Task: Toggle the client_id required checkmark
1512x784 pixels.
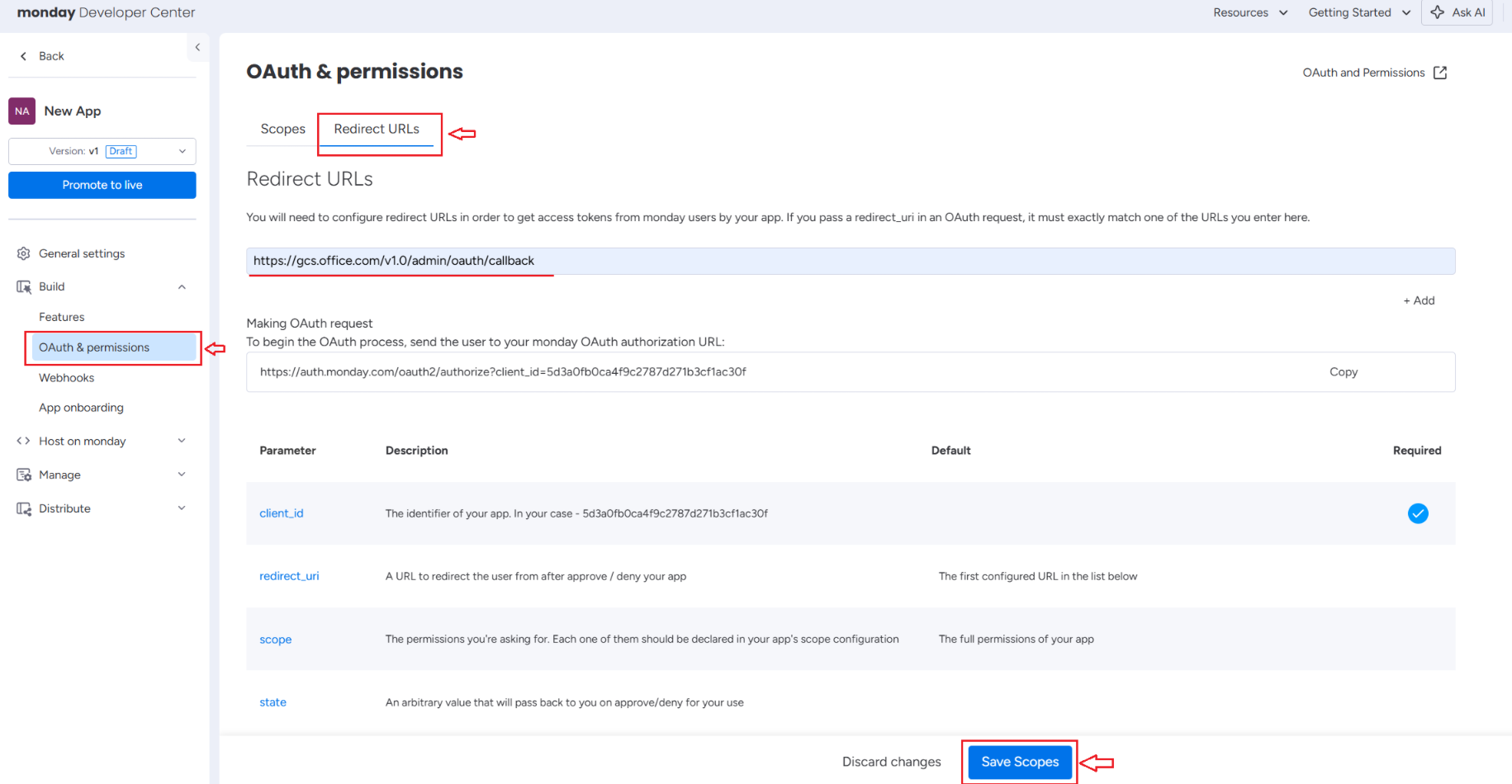Action: (1418, 513)
